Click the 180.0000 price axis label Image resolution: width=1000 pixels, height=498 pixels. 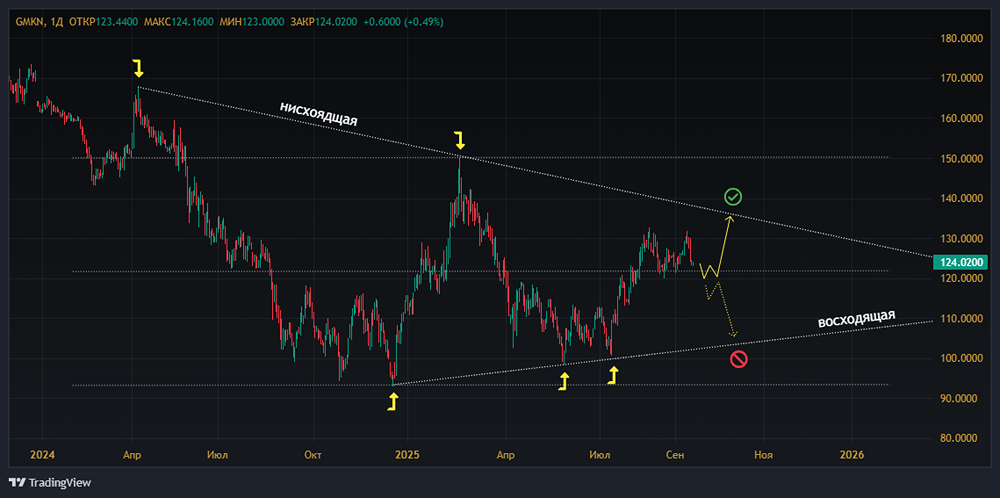[x=962, y=38]
